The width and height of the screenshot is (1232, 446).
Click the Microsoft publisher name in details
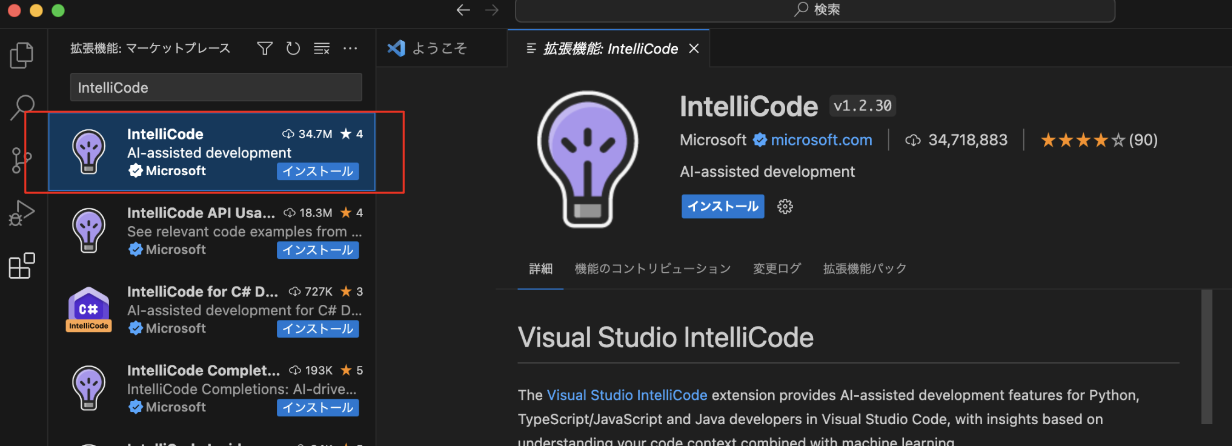[713, 140]
